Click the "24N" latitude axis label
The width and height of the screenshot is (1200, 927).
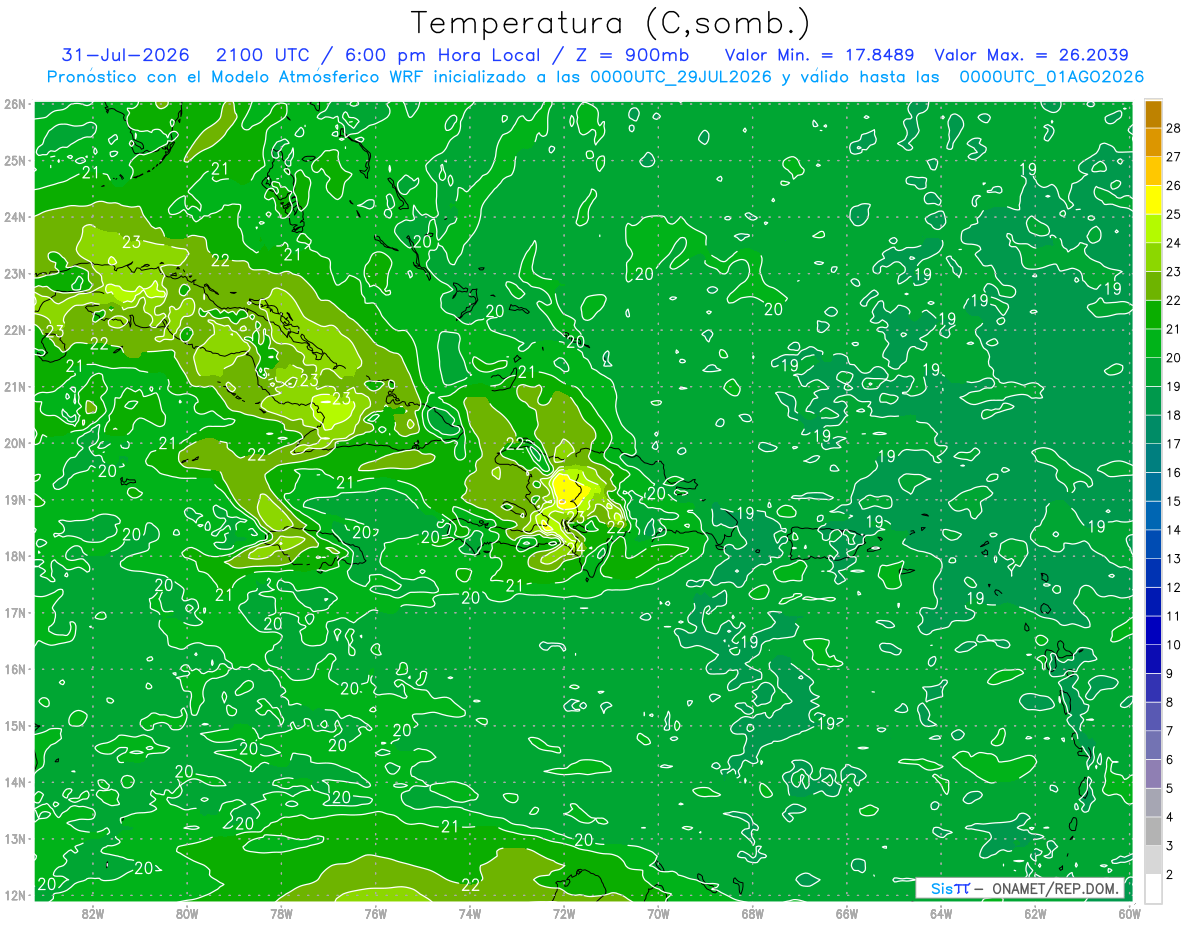click(14, 217)
